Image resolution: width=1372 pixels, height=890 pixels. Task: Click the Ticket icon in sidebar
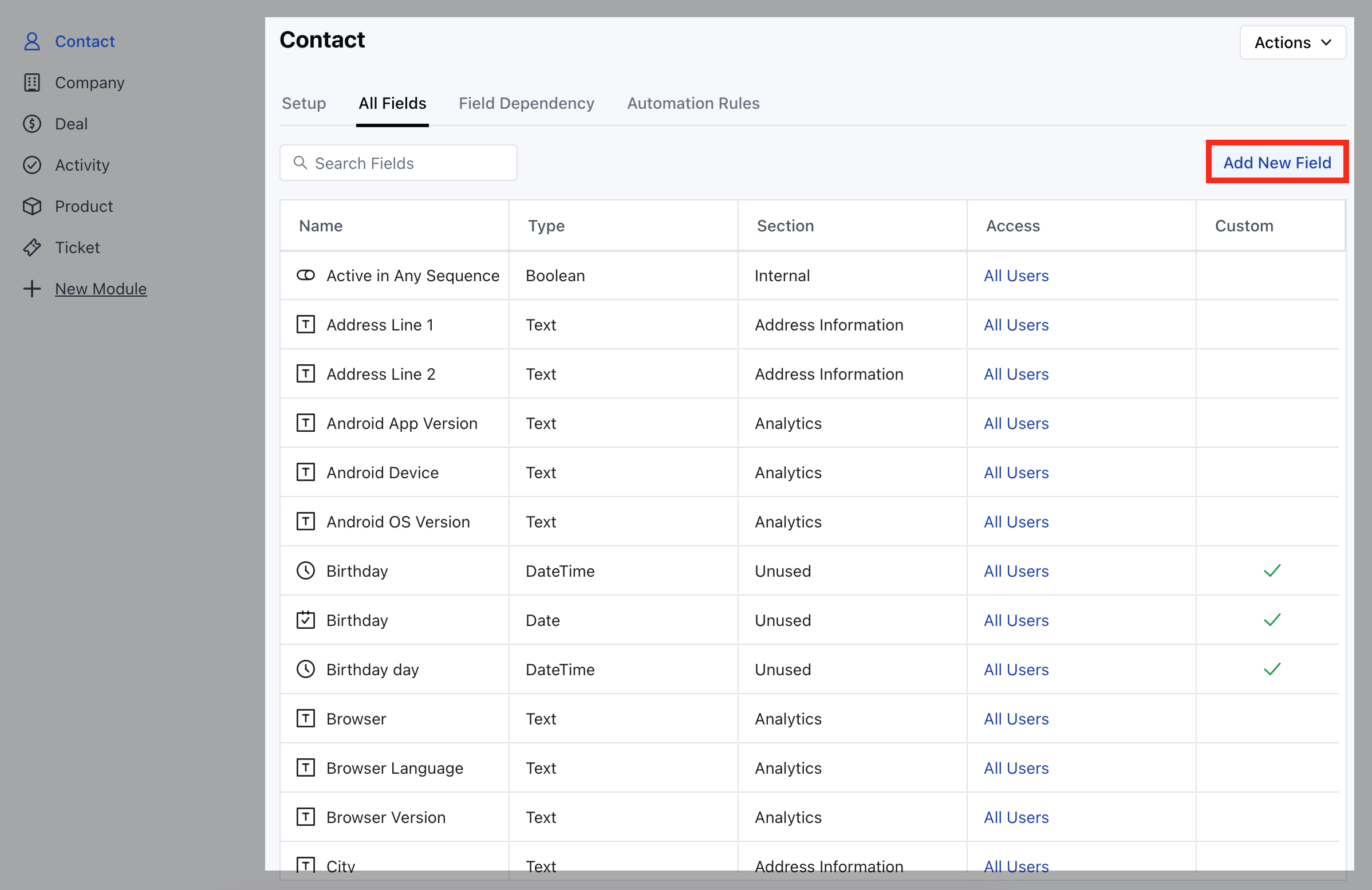point(31,247)
